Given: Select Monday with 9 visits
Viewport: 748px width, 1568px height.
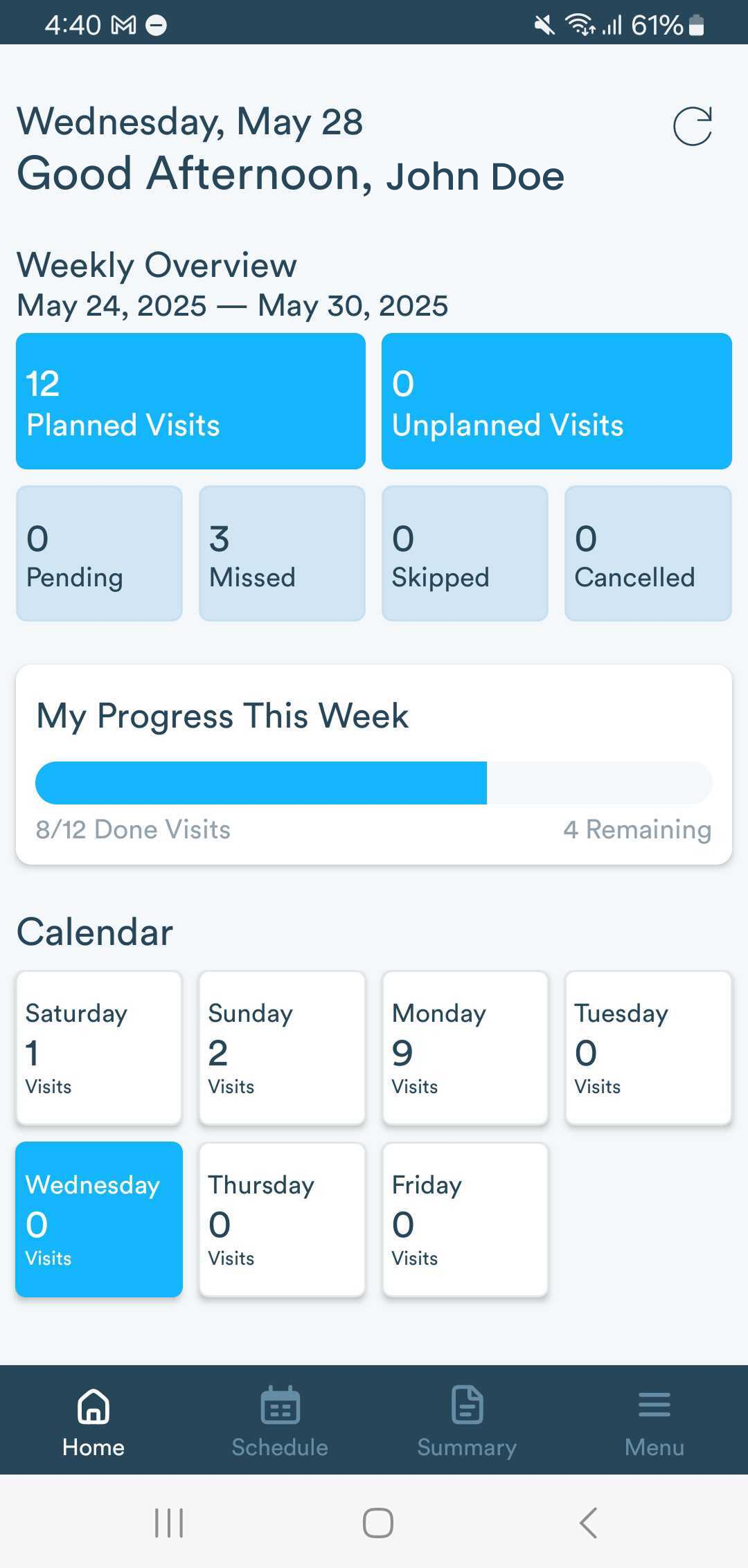Looking at the screenshot, I should [465, 1048].
